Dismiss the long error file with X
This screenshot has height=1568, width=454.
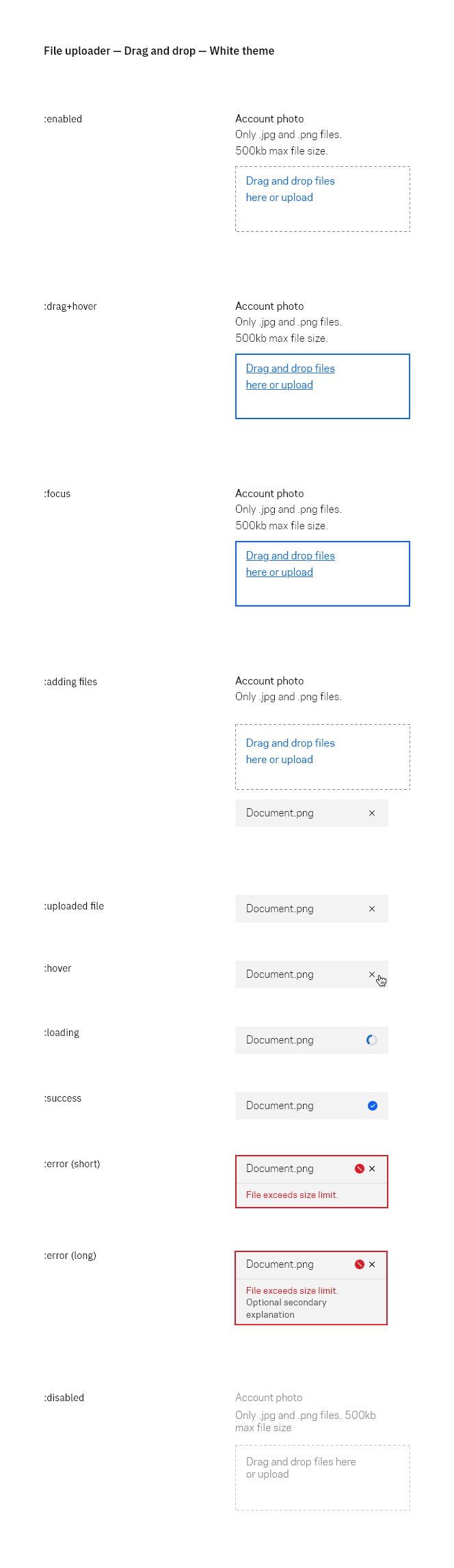372,1264
